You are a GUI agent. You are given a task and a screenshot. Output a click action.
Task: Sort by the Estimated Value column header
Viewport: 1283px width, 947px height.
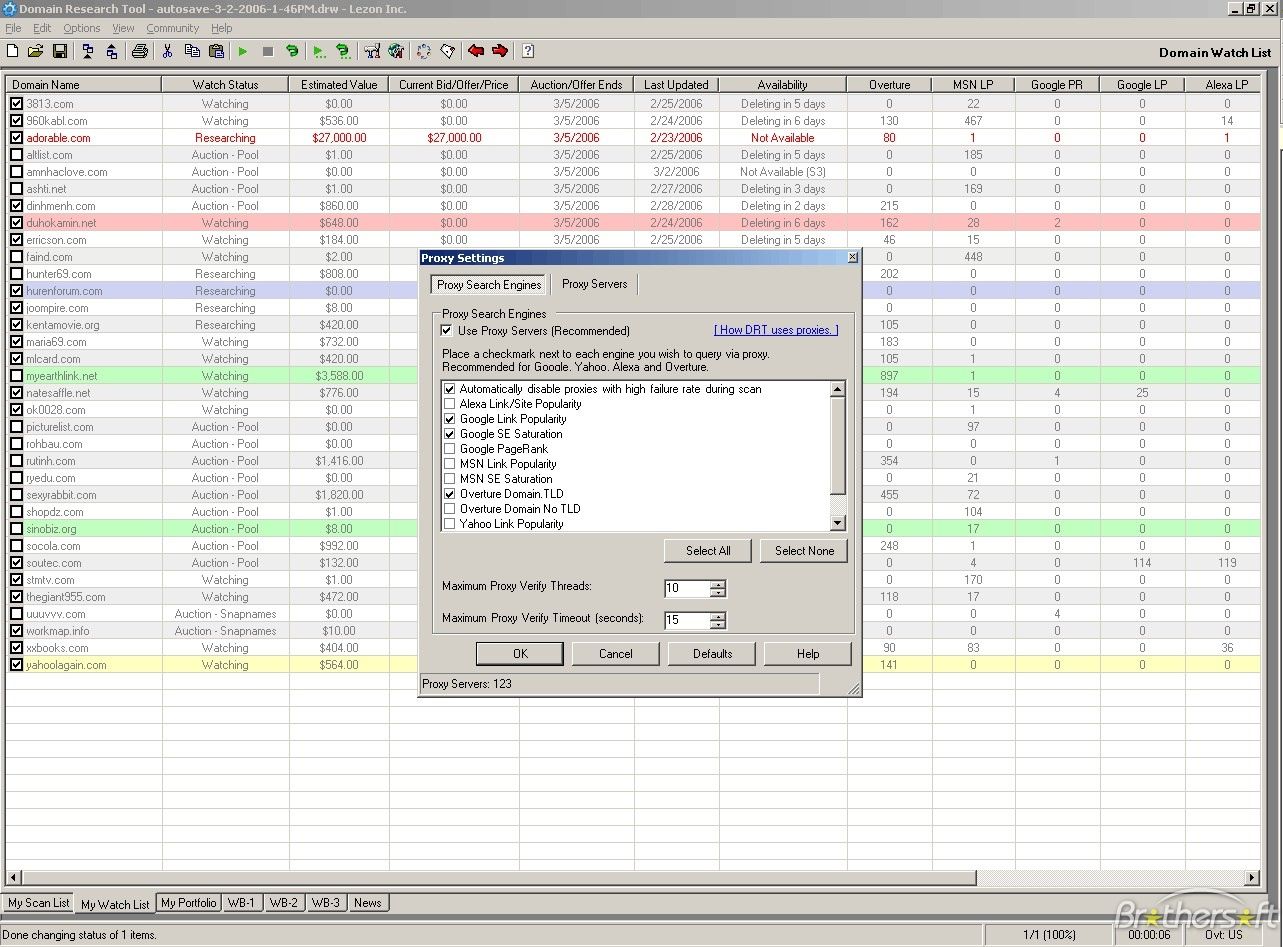click(339, 85)
